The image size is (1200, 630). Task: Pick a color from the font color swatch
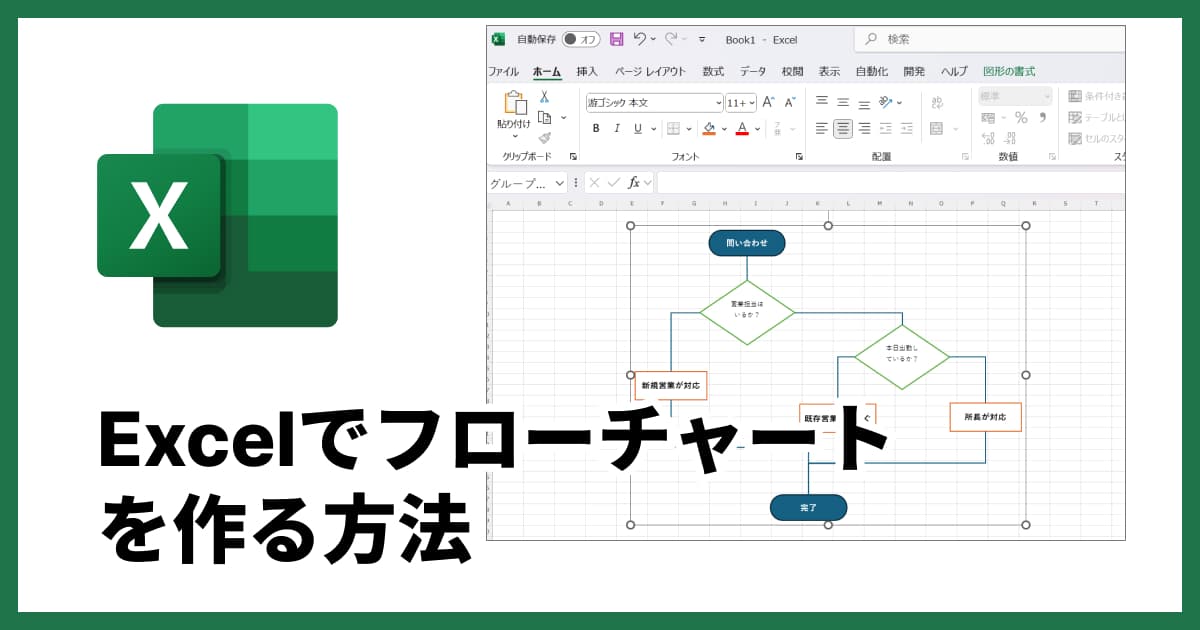click(x=742, y=130)
